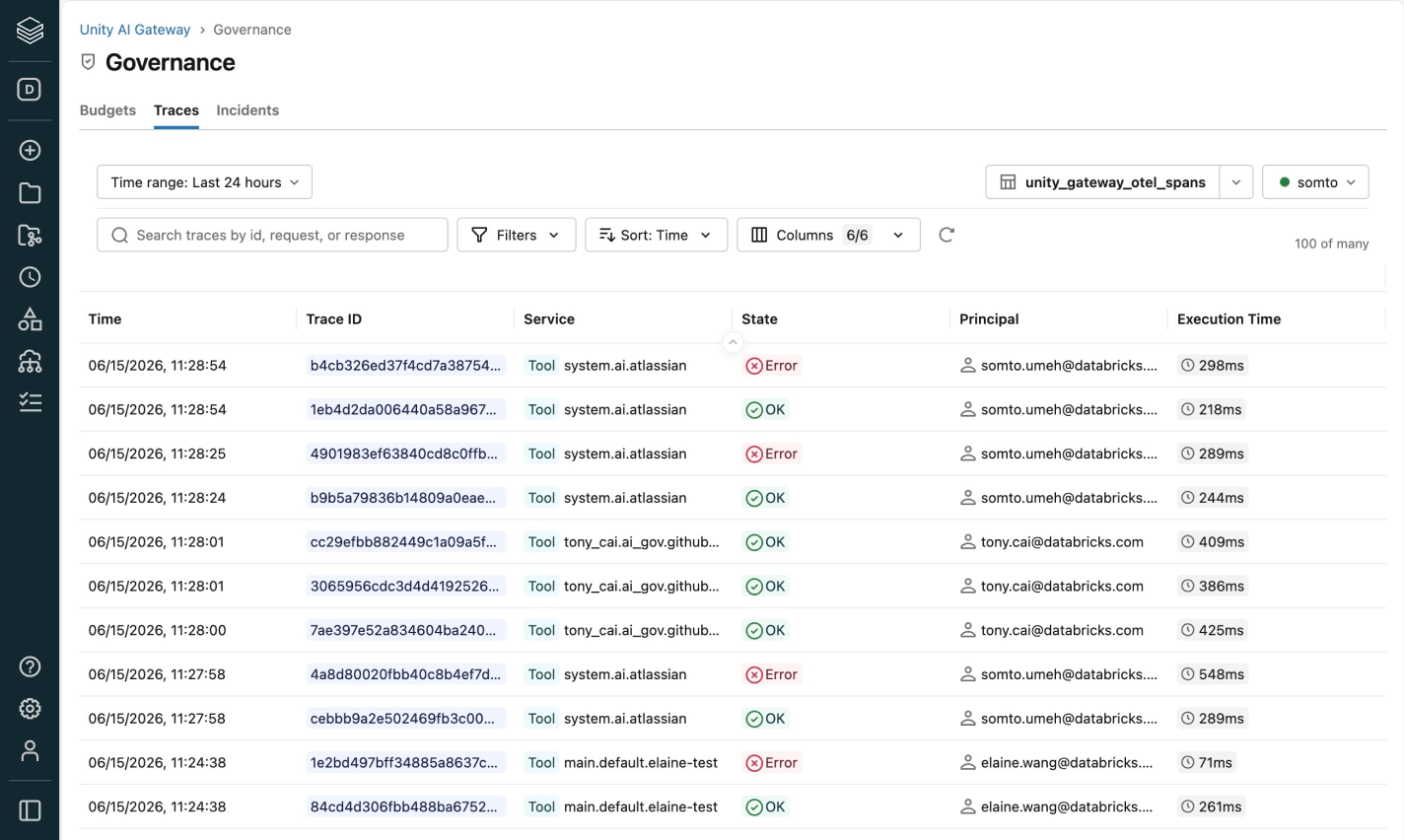Image resolution: width=1404 pixels, height=840 pixels.
Task: Expand the arrow next to unity_gateway_otel_spans
Action: pos(1236,182)
